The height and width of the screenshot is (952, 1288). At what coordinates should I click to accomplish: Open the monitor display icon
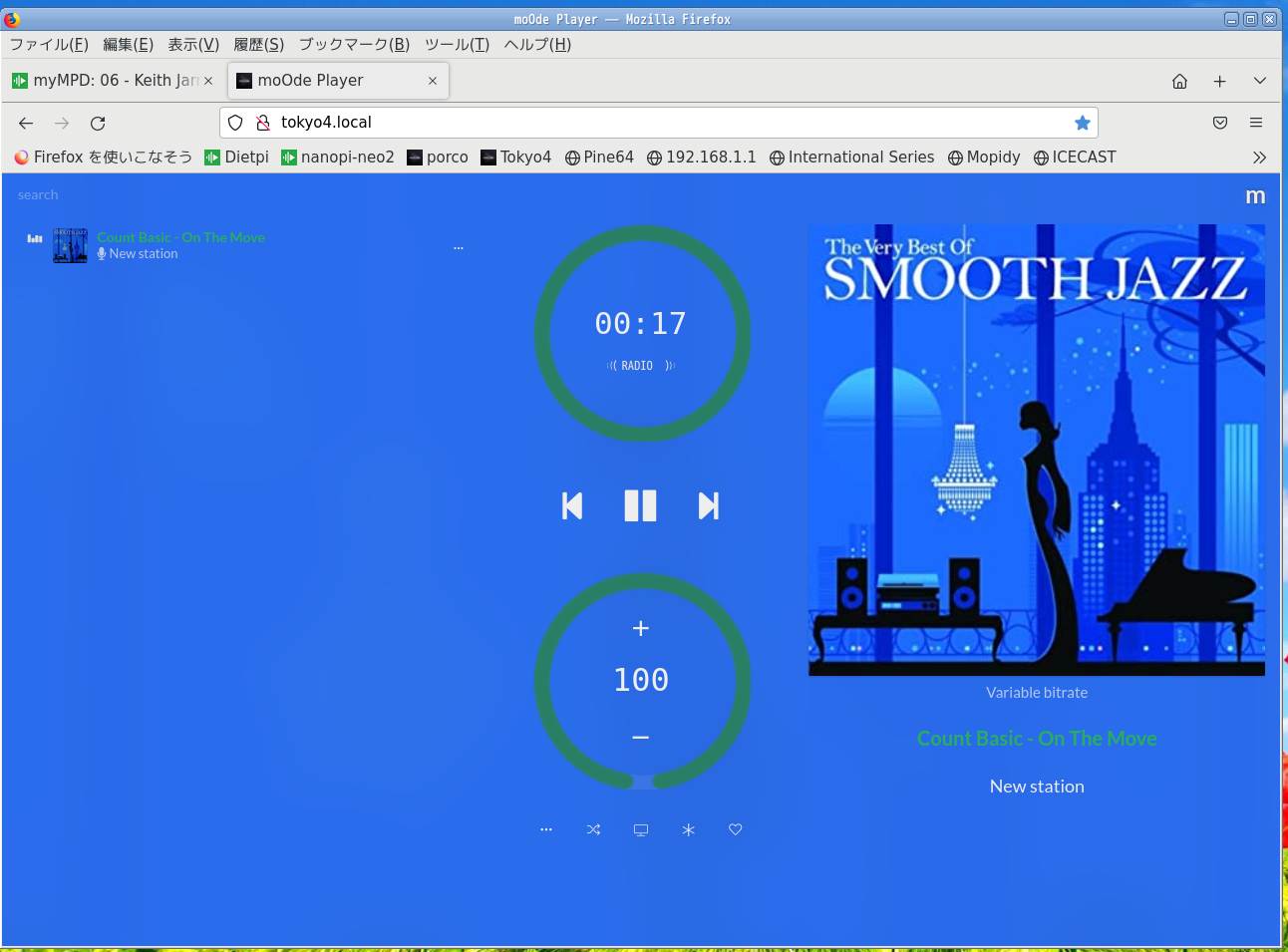(x=641, y=829)
